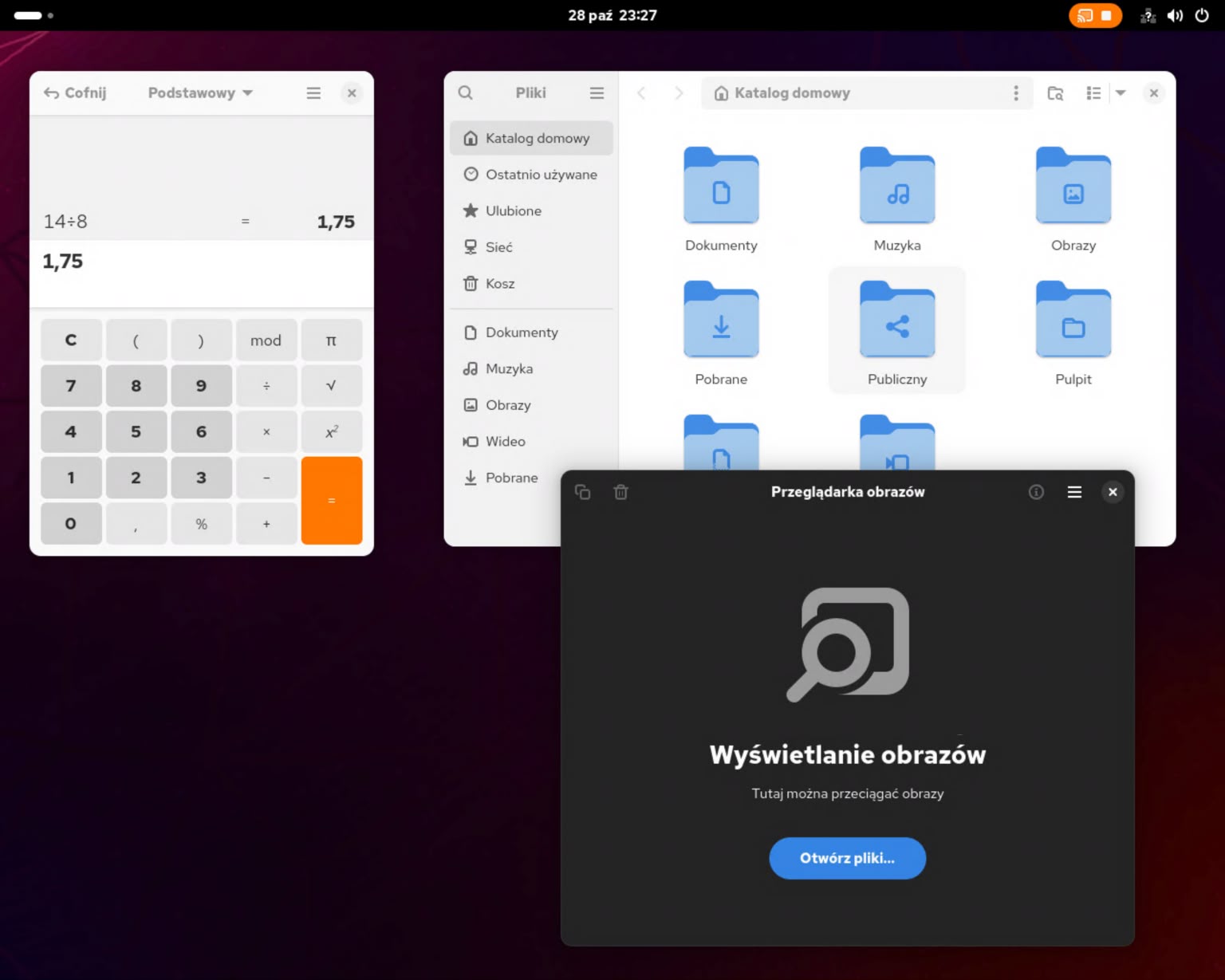Viewport: 1225px width, 980px height.
Task: Open the image viewer hamburger menu
Action: point(1074,492)
